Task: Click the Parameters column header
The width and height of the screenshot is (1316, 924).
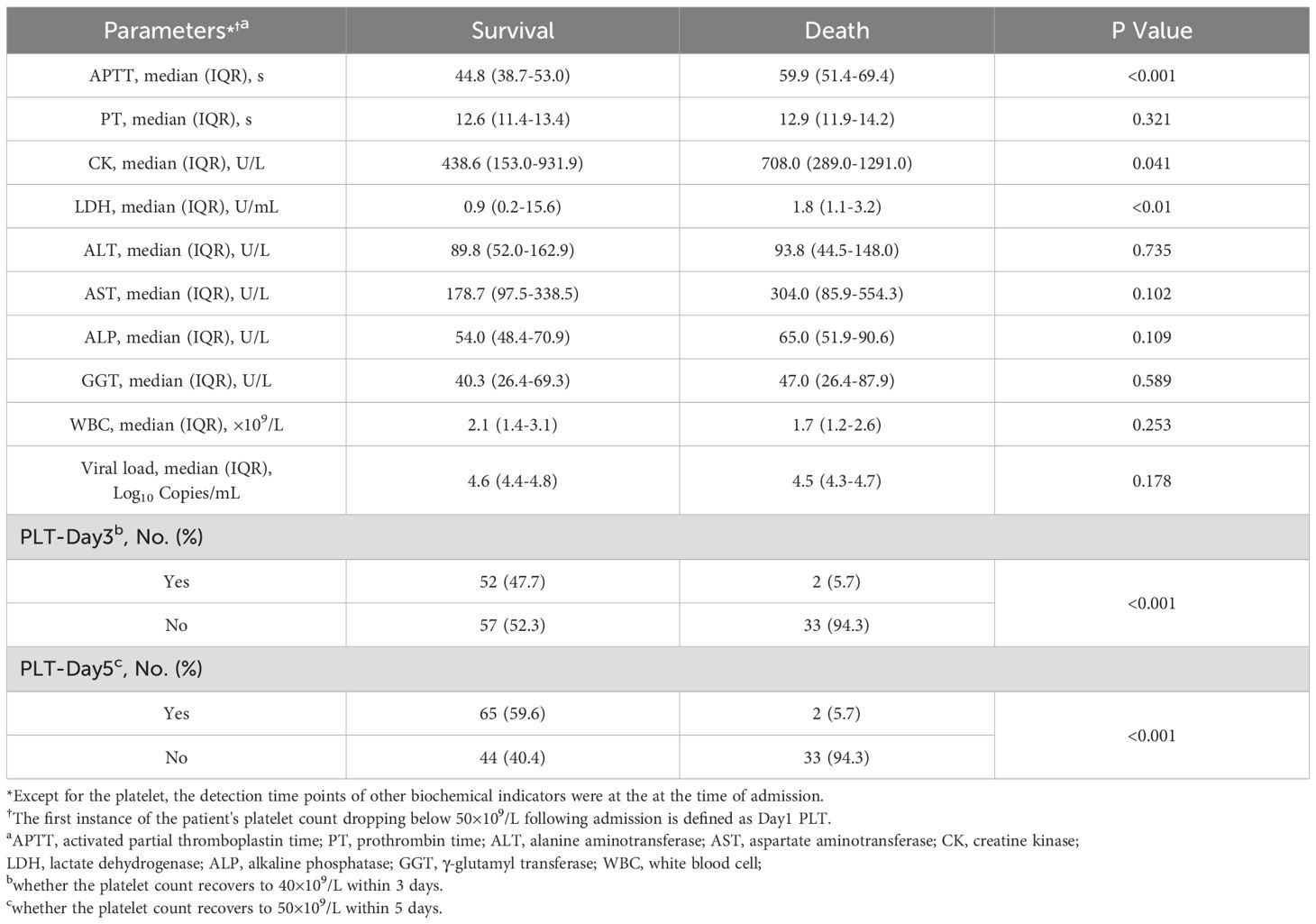Action: click(176, 31)
